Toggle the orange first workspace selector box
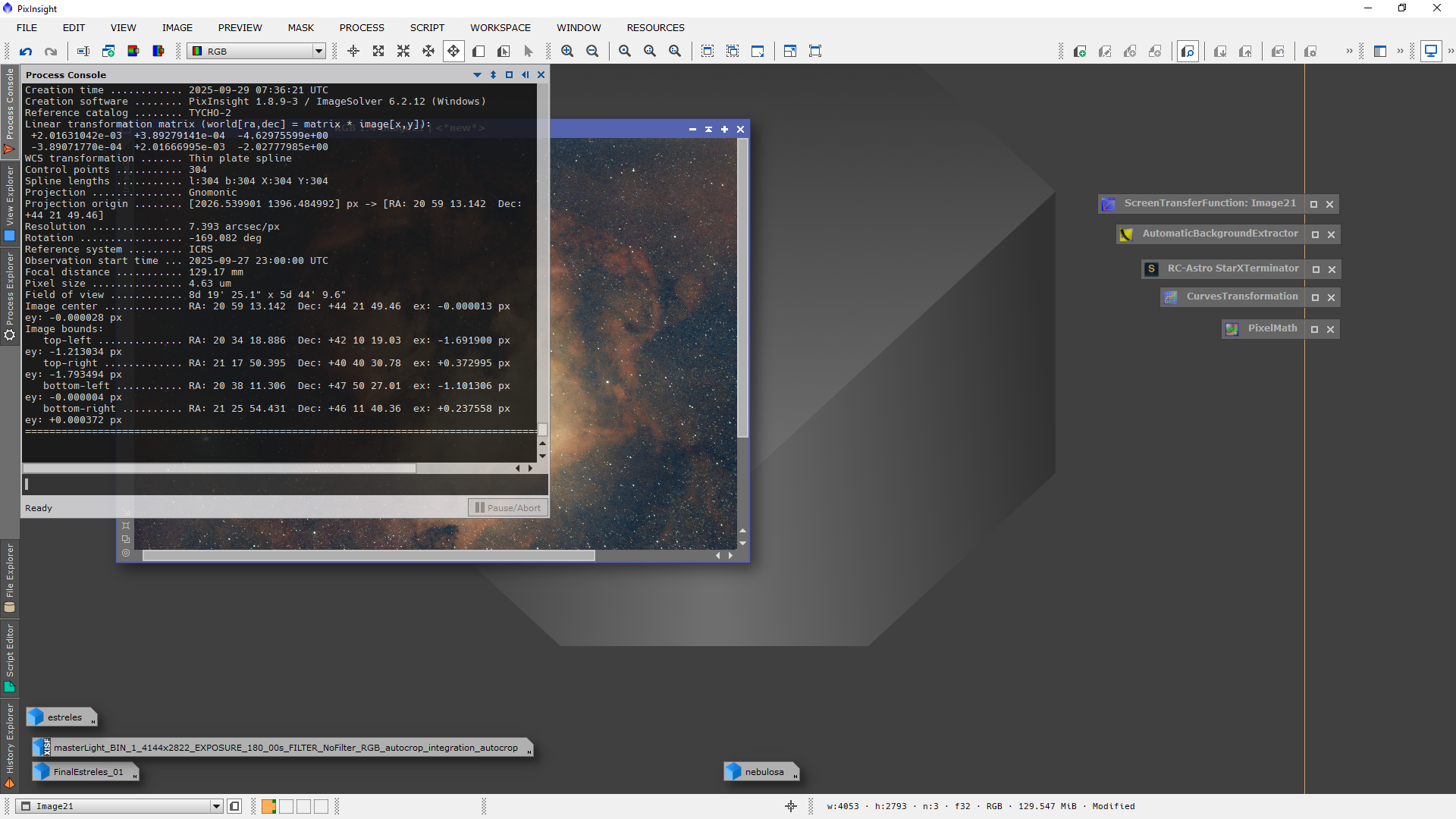 tap(268, 806)
